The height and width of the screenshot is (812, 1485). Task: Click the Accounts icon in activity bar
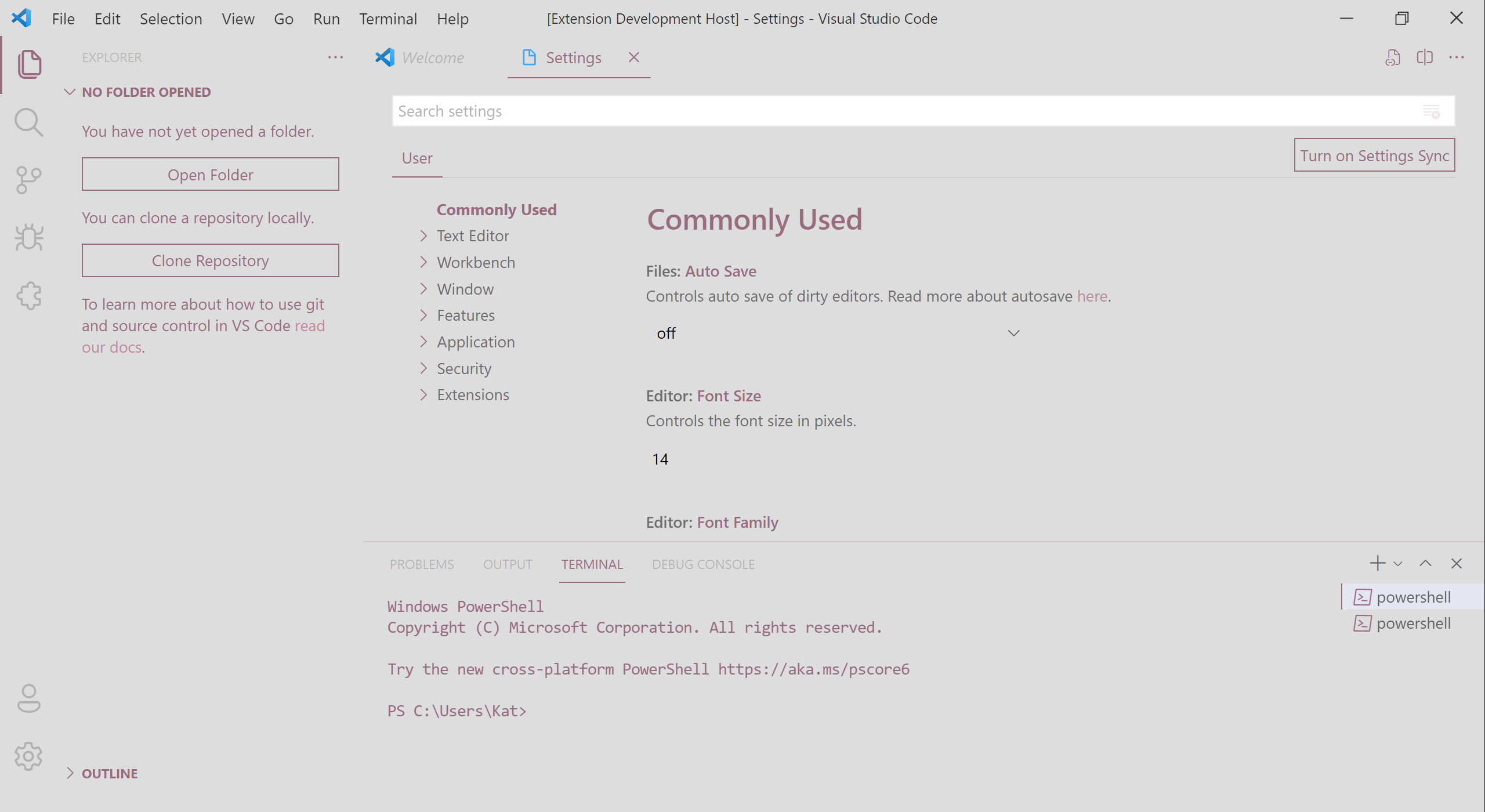point(28,698)
